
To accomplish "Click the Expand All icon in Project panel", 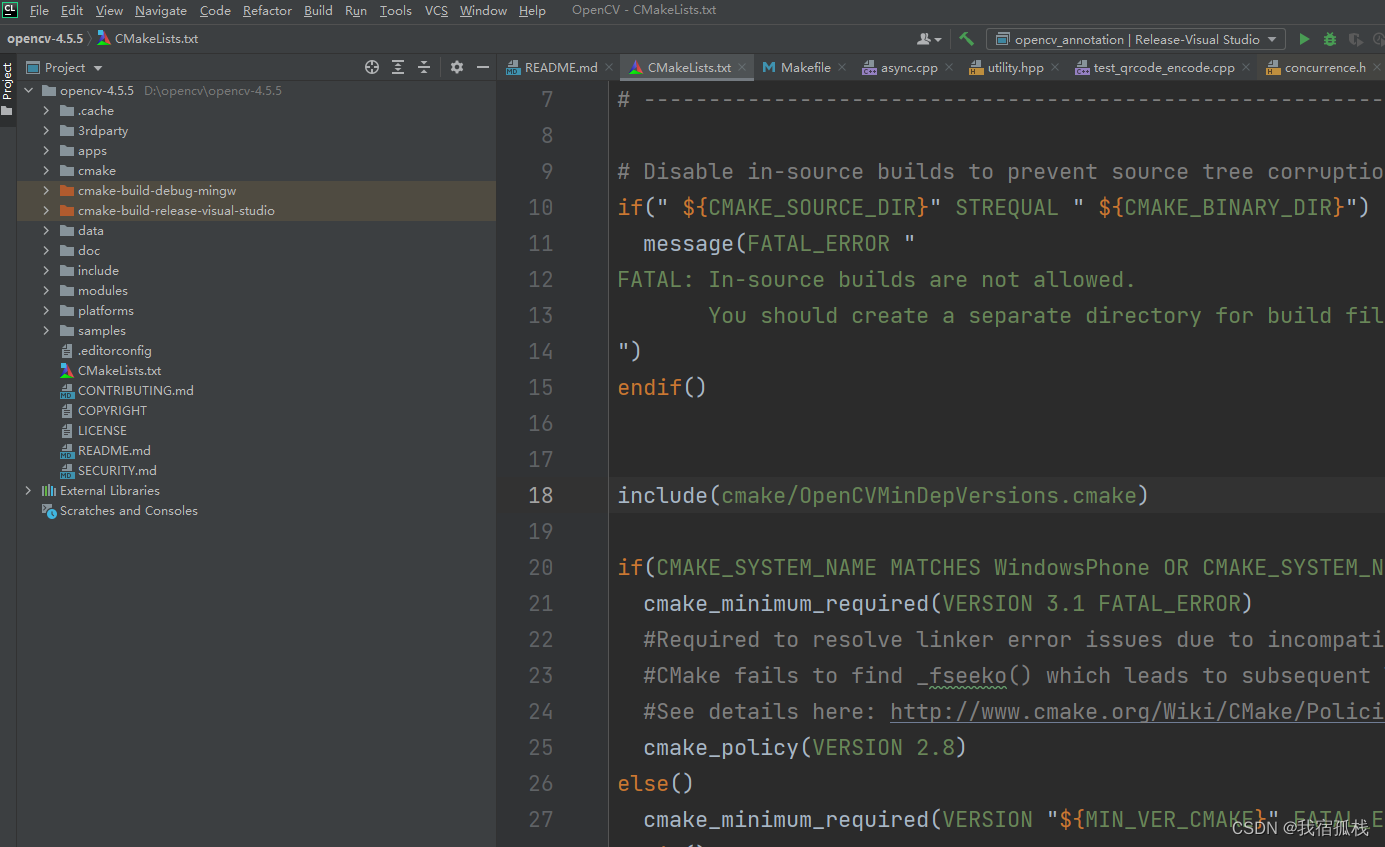I will coord(398,67).
